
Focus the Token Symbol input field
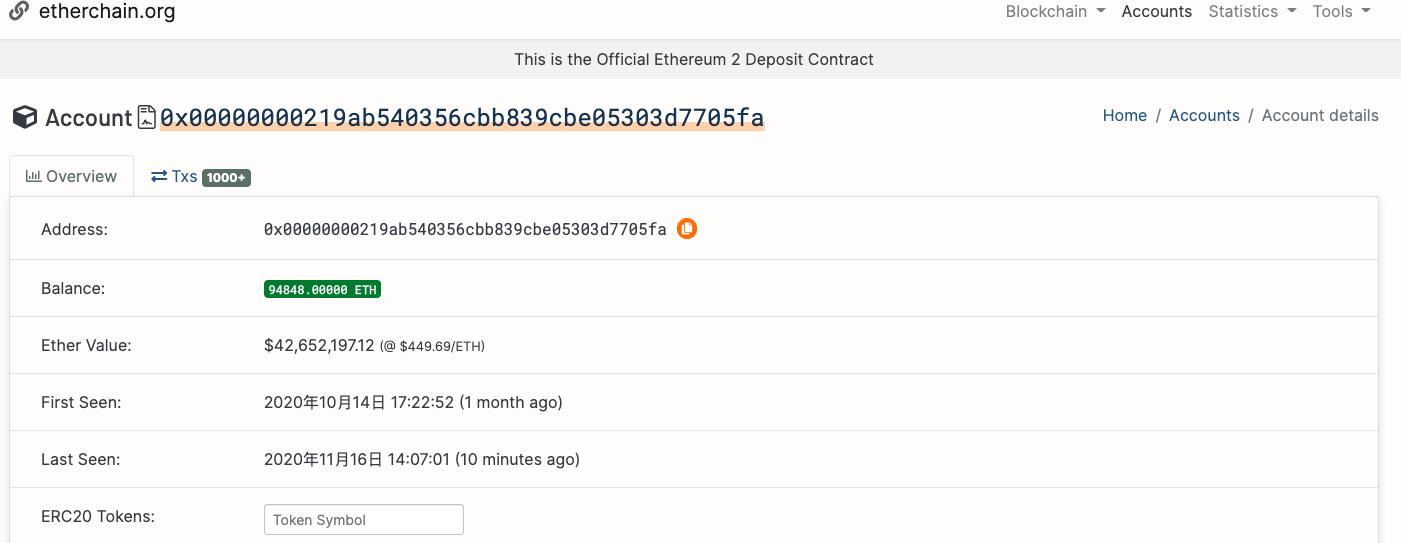(x=364, y=520)
